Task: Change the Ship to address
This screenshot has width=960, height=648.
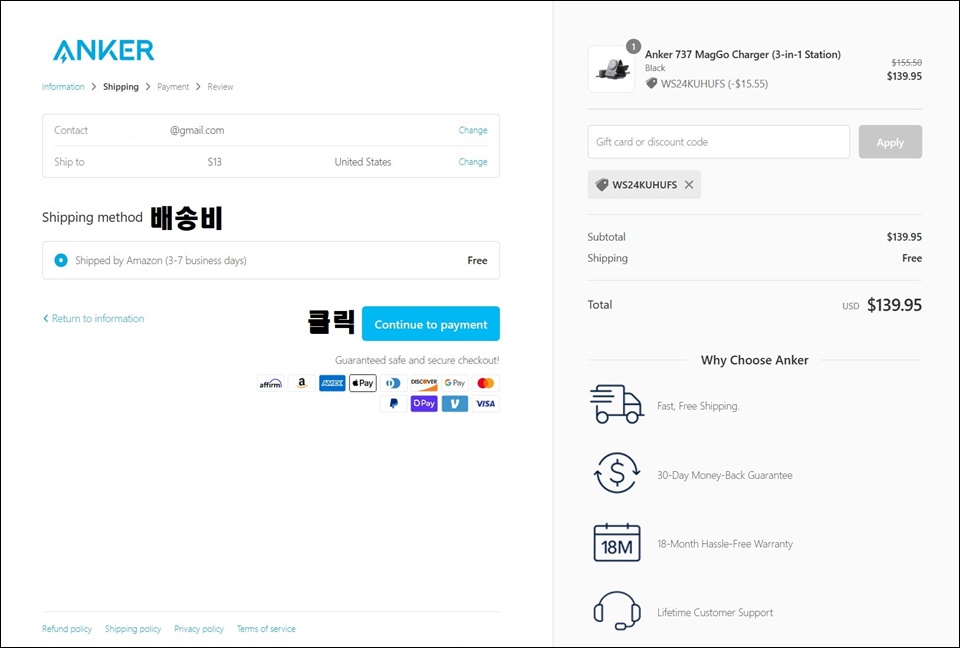Action: point(473,162)
